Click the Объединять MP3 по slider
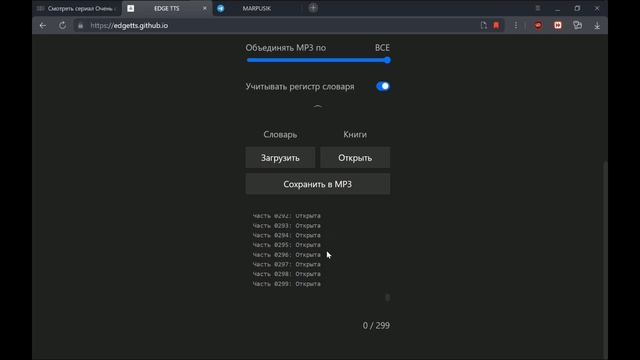This screenshot has height=360, width=640. pyautogui.click(x=318, y=60)
